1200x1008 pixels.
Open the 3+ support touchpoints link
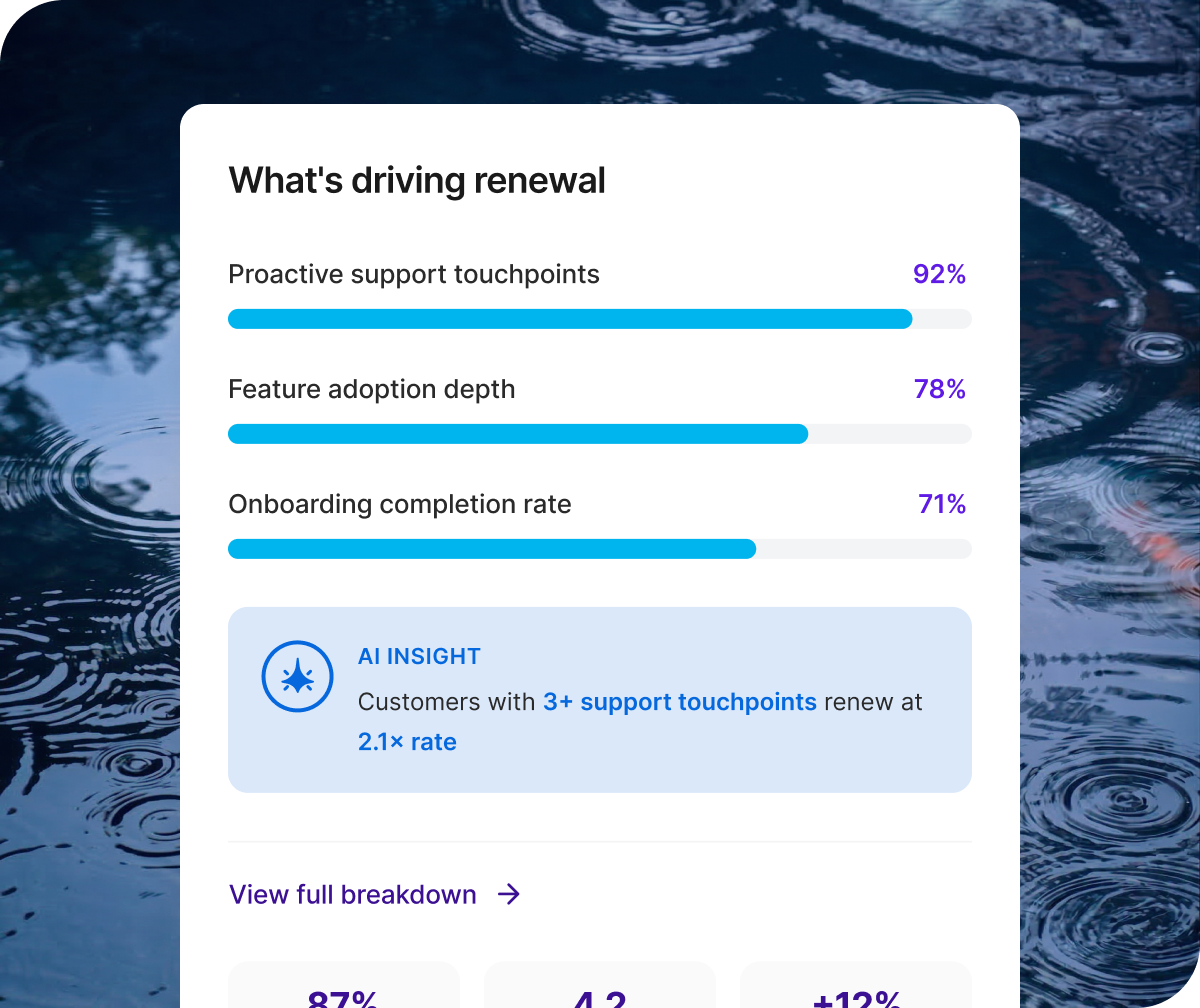680,702
